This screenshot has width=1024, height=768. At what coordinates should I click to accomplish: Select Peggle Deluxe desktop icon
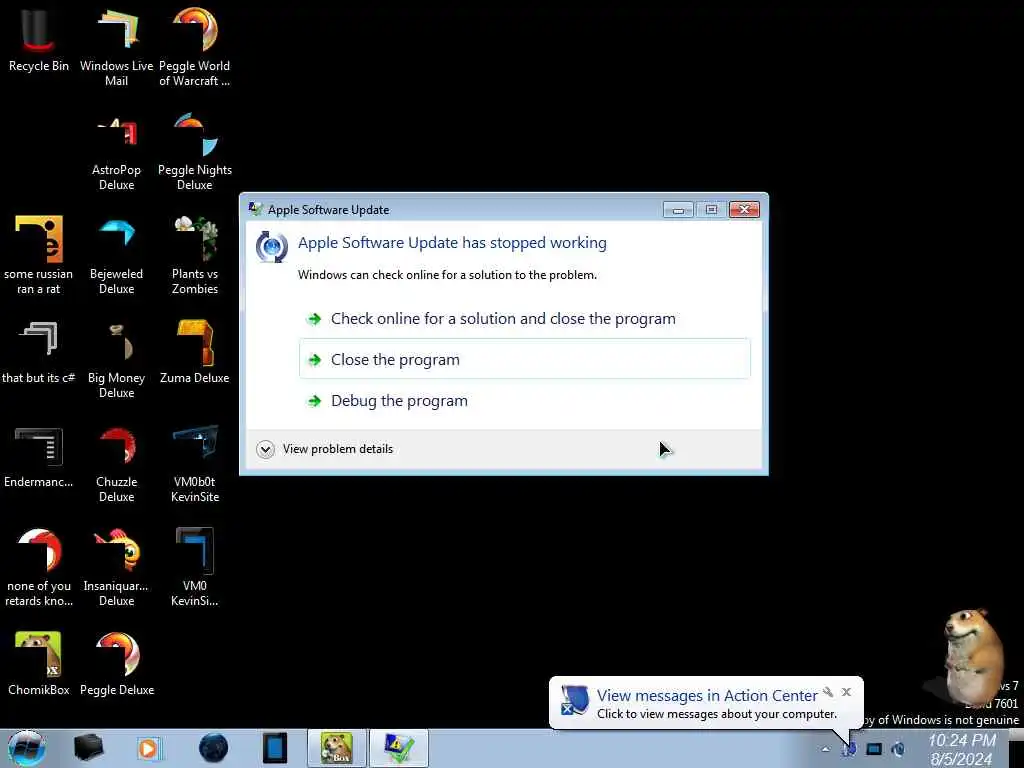[x=117, y=664]
